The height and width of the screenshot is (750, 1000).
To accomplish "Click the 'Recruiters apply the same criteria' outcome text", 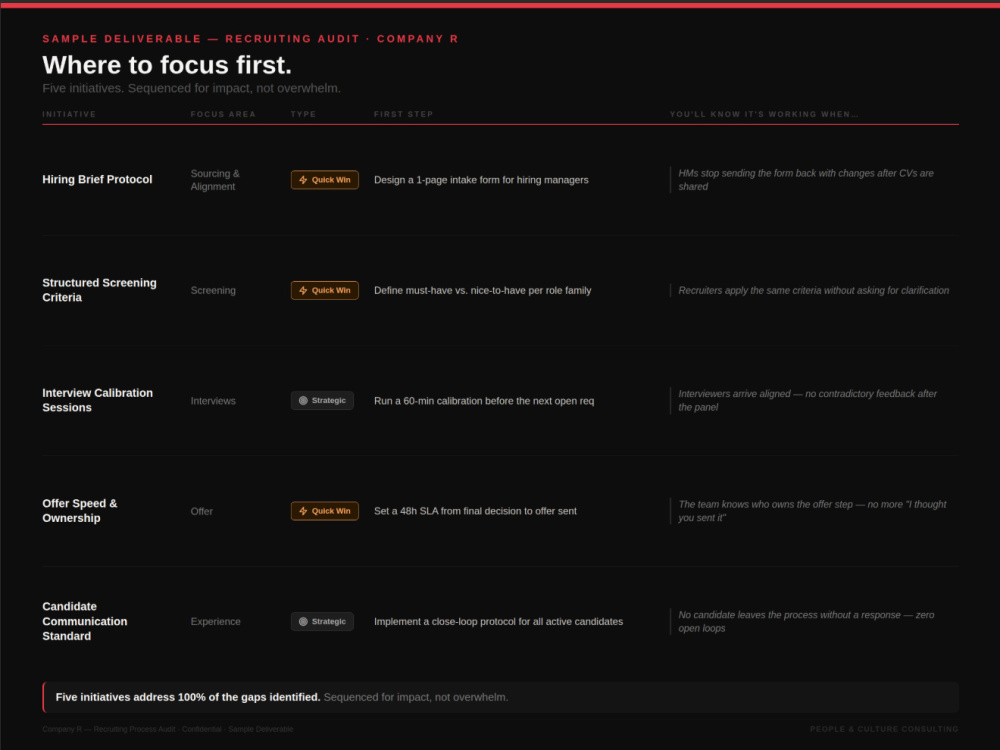I will [x=813, y=290].
